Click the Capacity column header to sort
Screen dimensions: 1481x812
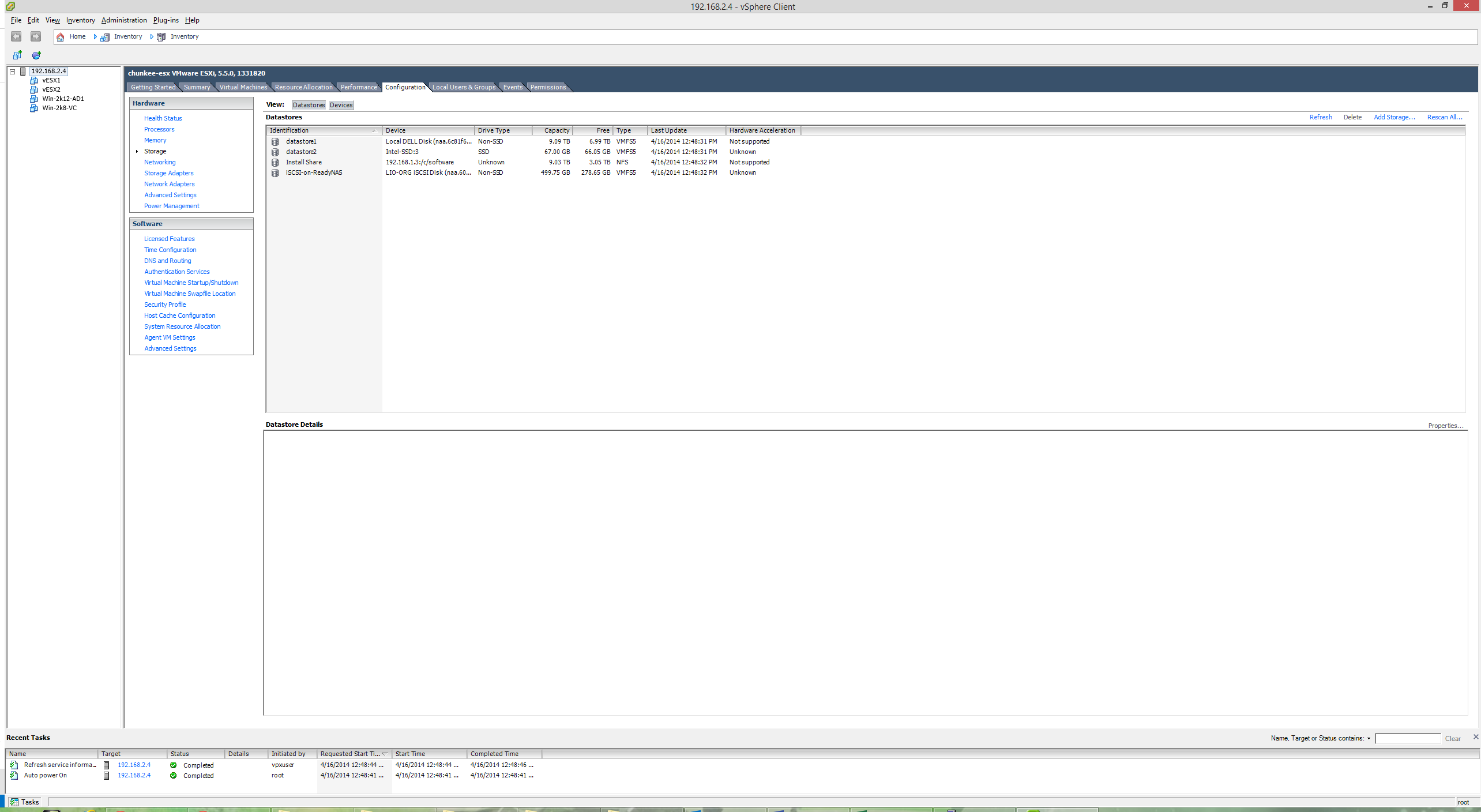point(552,131)
